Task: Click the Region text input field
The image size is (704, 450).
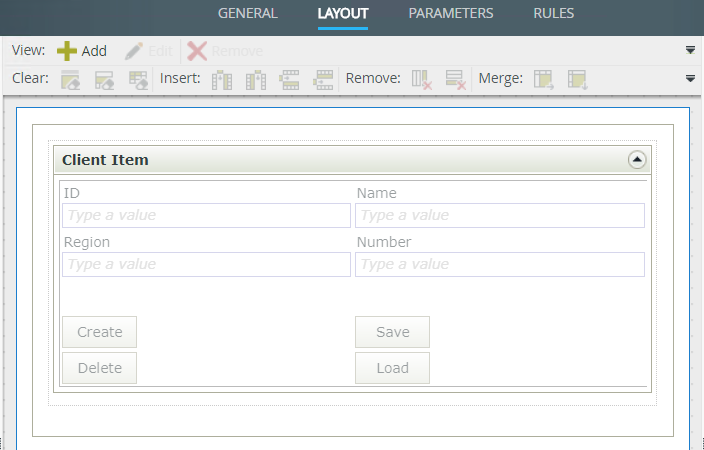Action: click(x=207, y=264)
